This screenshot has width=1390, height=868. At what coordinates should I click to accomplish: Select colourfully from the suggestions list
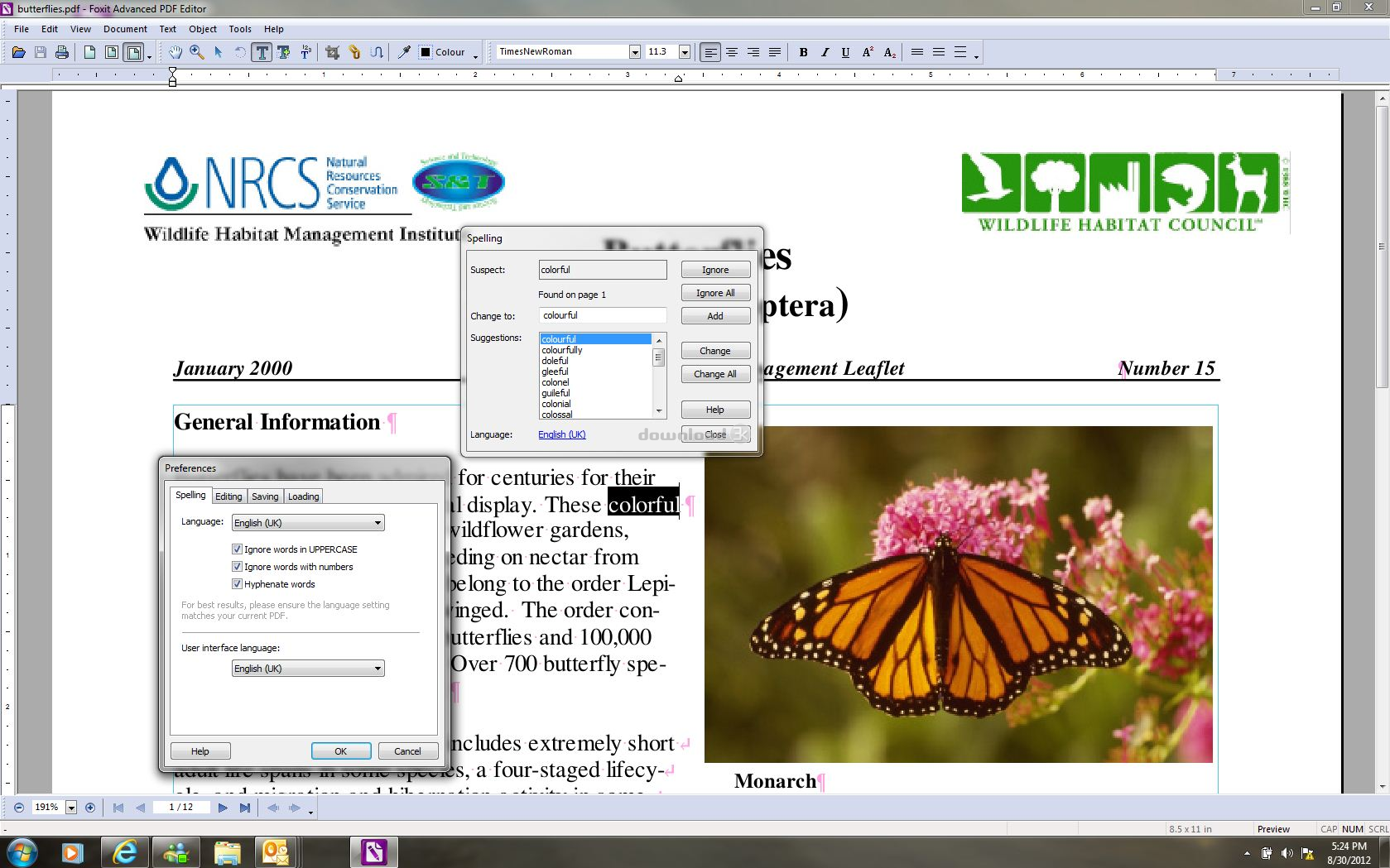(561, 349)
